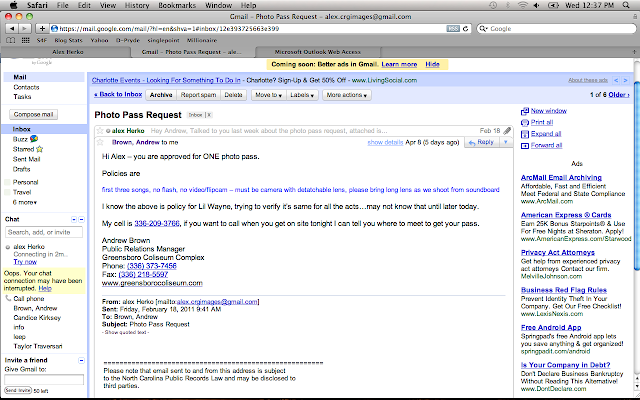Click the Safari Google search field
Viewport: 640px width, 400px height.
pos(556,29)
